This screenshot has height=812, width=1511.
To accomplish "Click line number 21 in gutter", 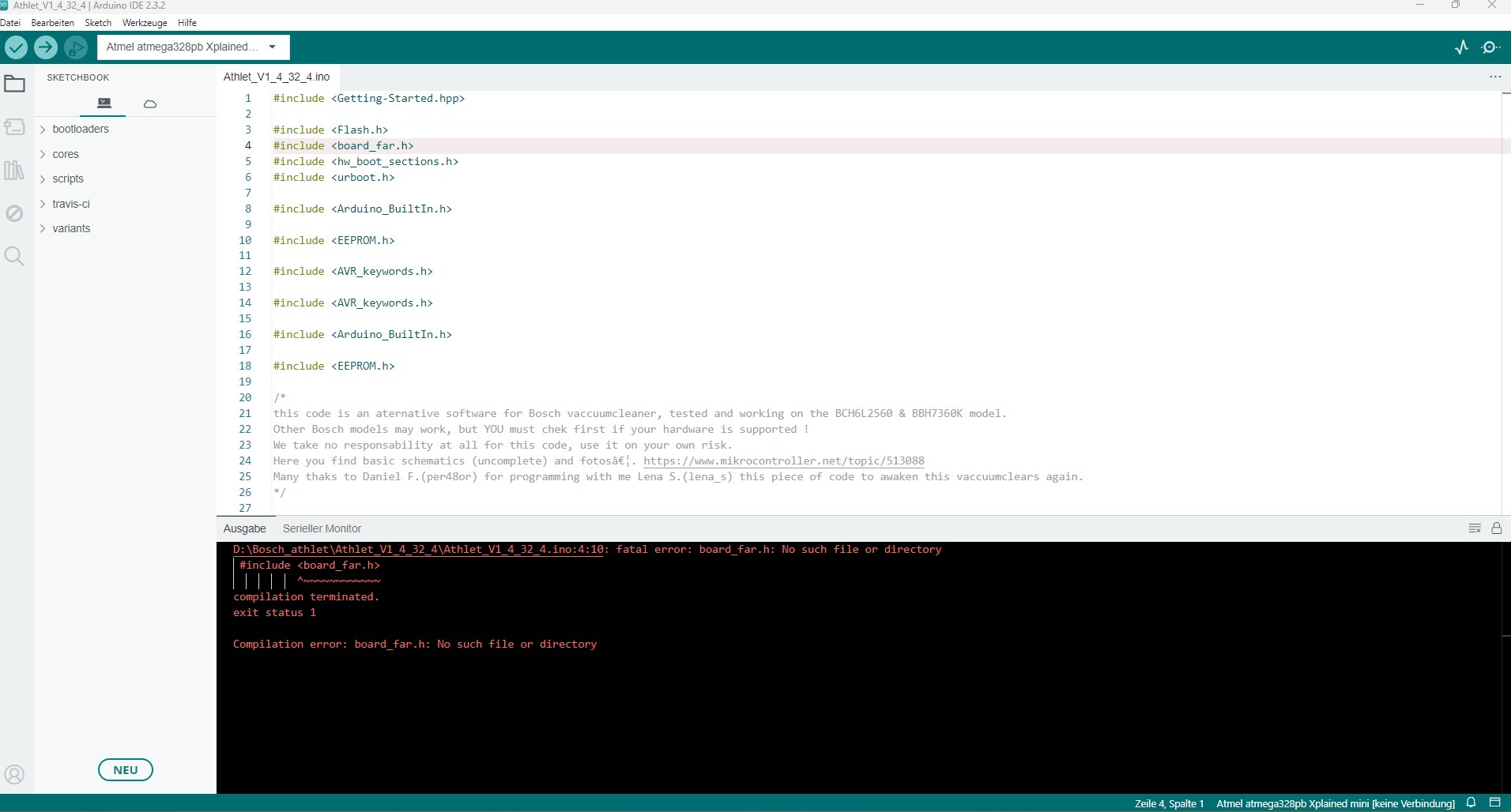I will click(x=245, y=414).
